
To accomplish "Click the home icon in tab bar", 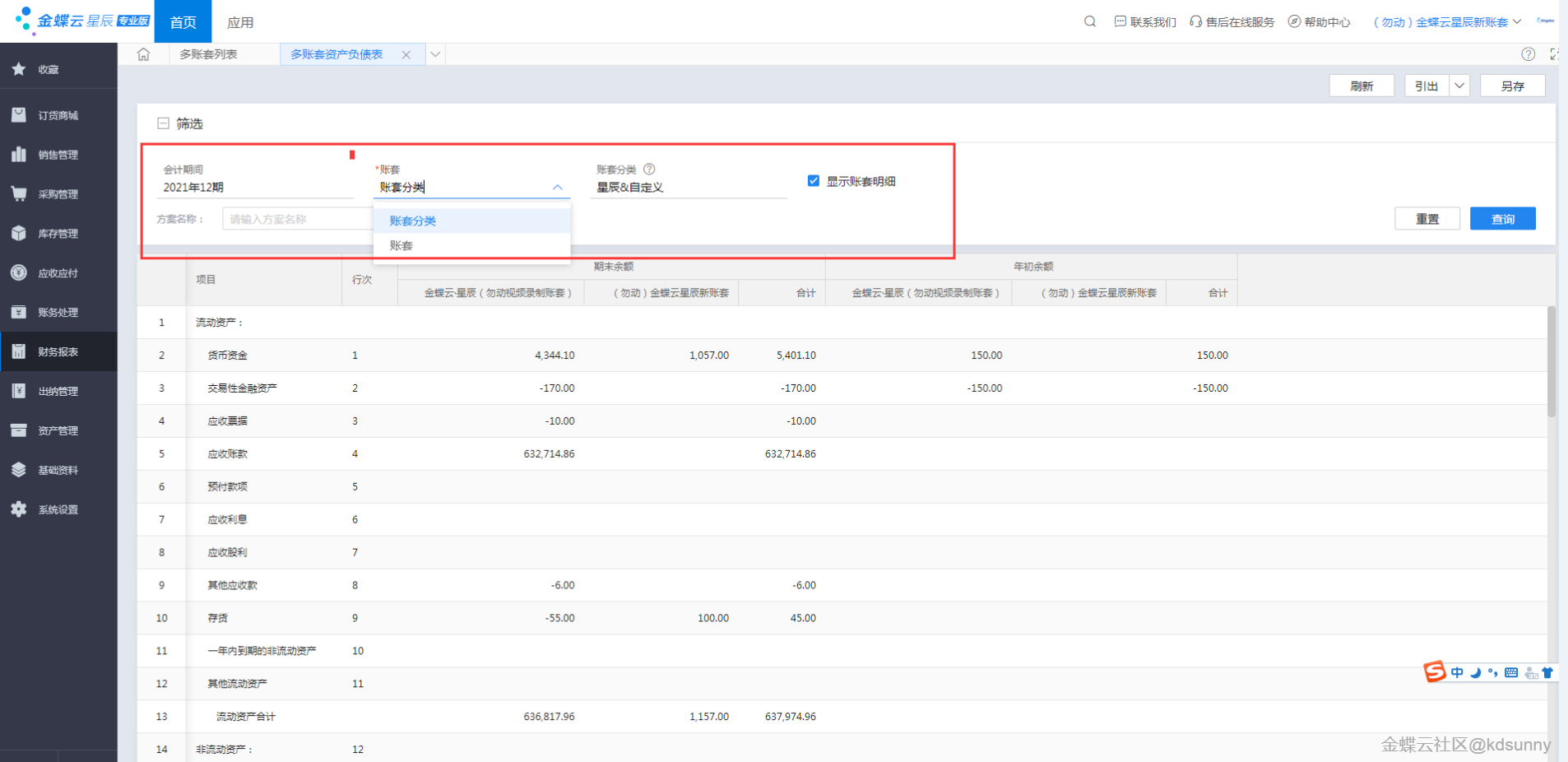I will 143,54.
